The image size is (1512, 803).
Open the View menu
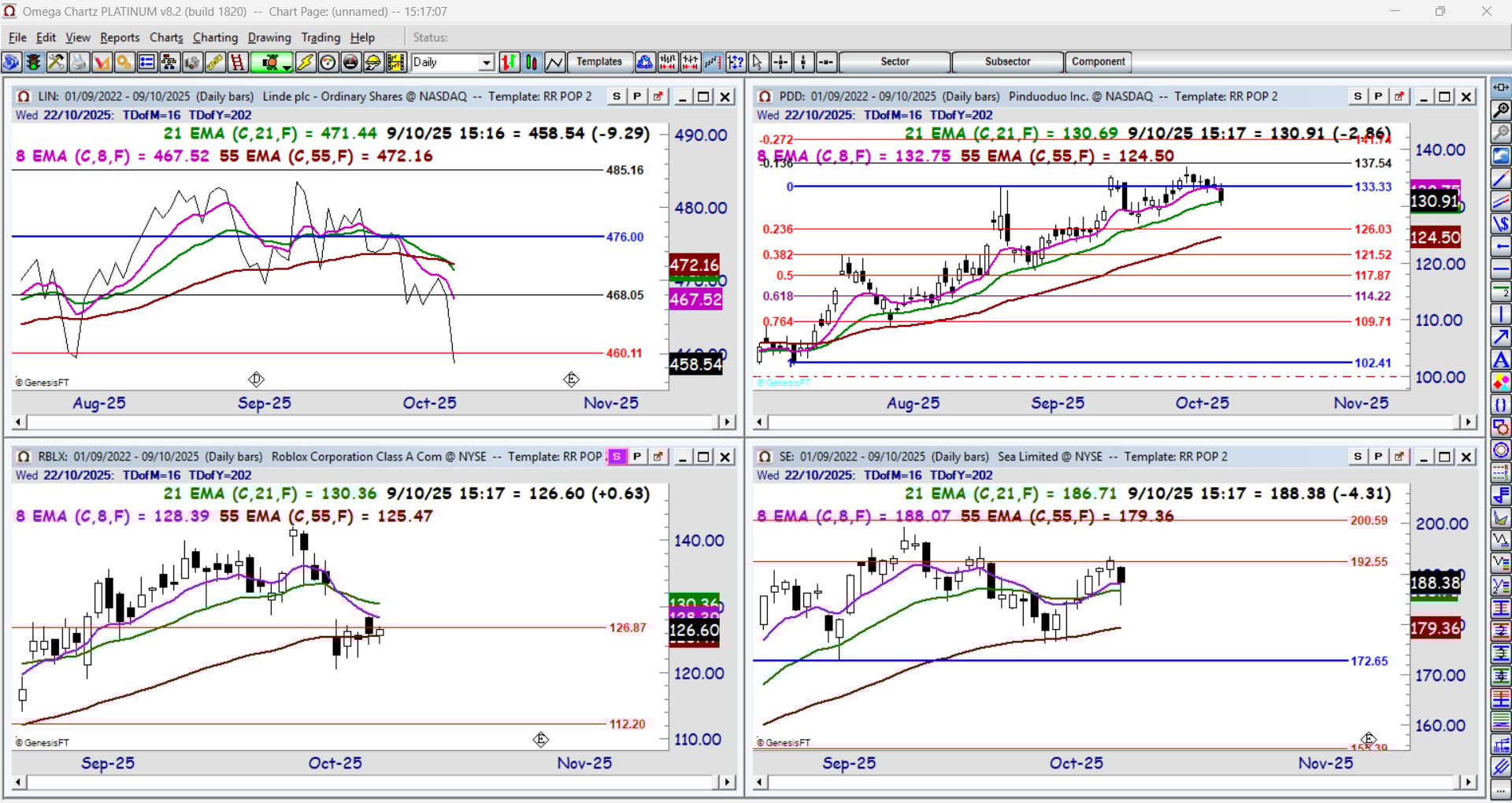click(78, 37)
